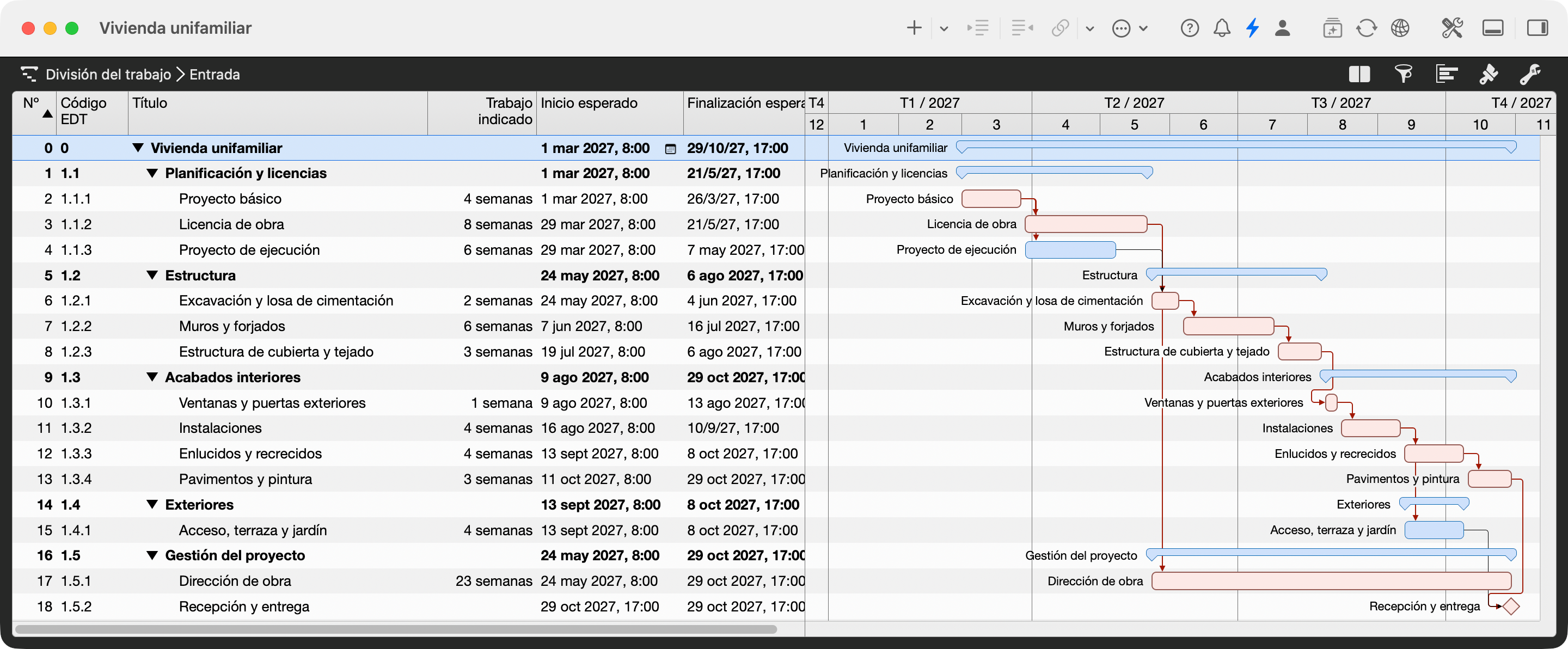Viewport: 1568px width, 649px height.
Task: Click the T2 / 2027 timeline header
Action: click(1134, 102)
